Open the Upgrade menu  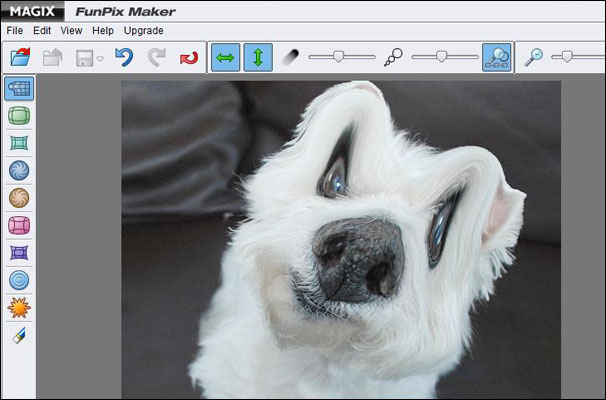click(x=144, y=31)
